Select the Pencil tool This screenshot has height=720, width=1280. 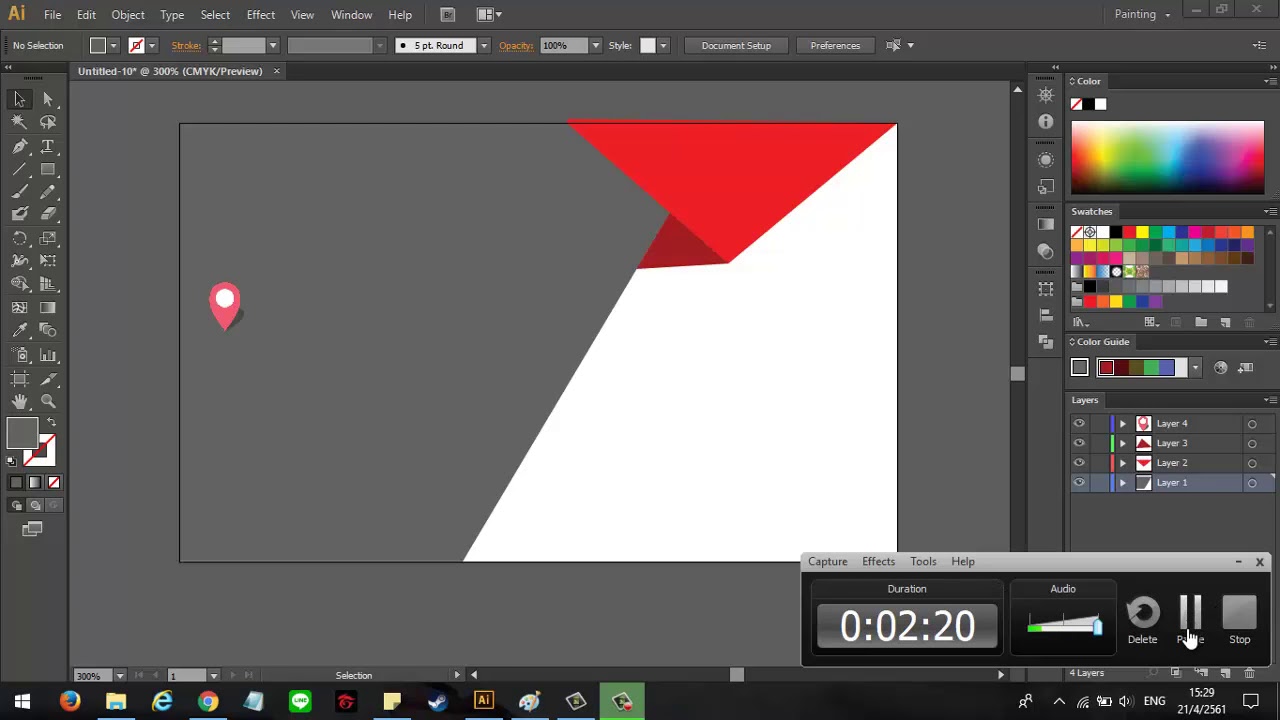point(48,192)
